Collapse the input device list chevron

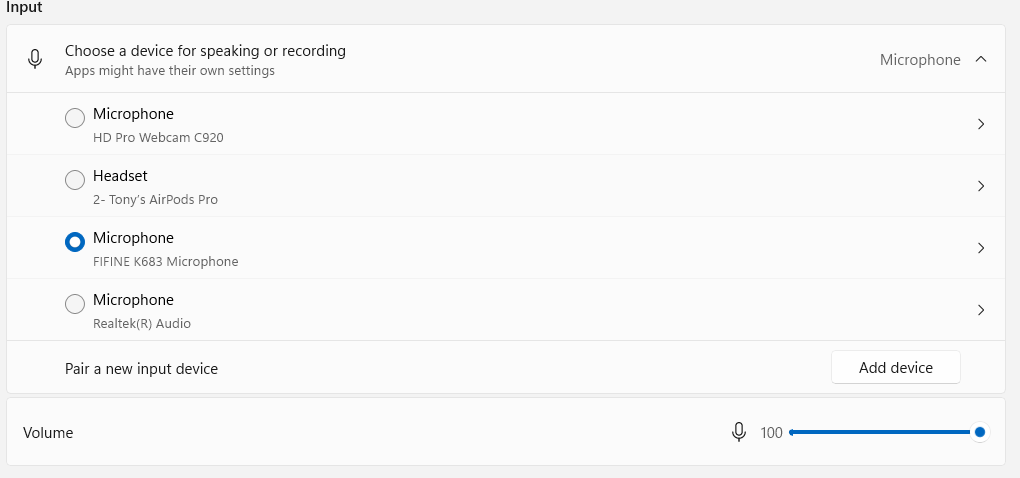pos(981,59)
